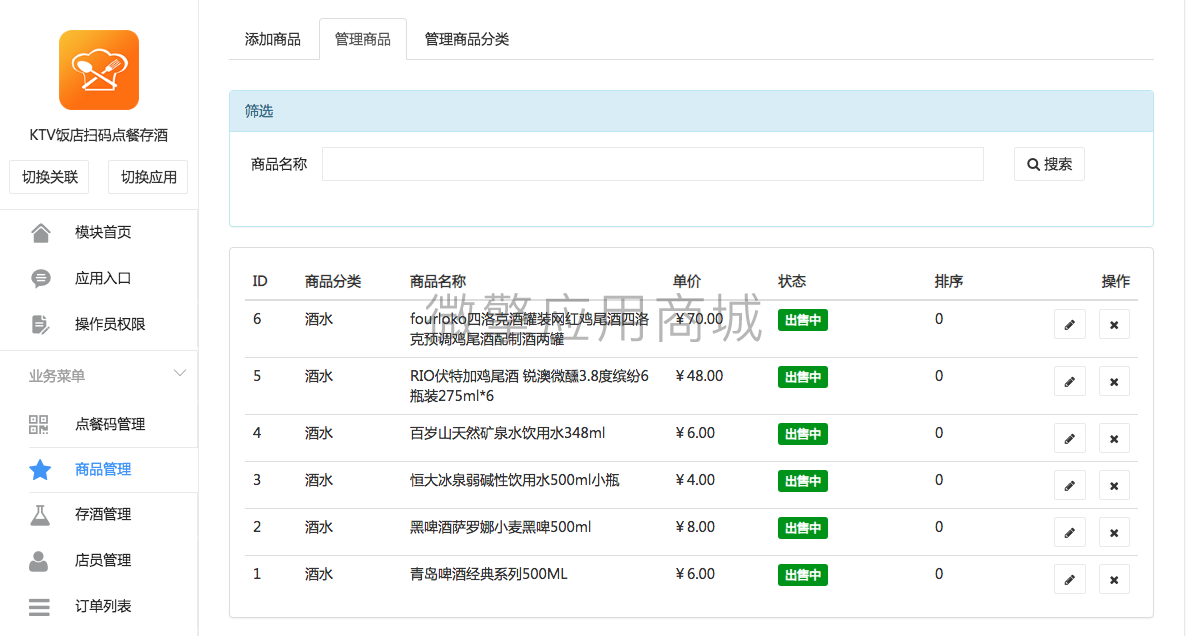Edit the RIO伏特加鸡尾酒 product row
Image resolution: width=1186 pixels, height=636 pixels.
(x=1070, y=382)
